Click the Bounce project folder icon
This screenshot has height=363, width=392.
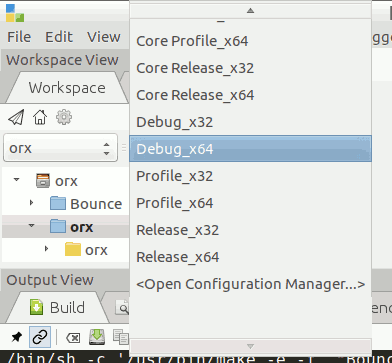[58, 203]
